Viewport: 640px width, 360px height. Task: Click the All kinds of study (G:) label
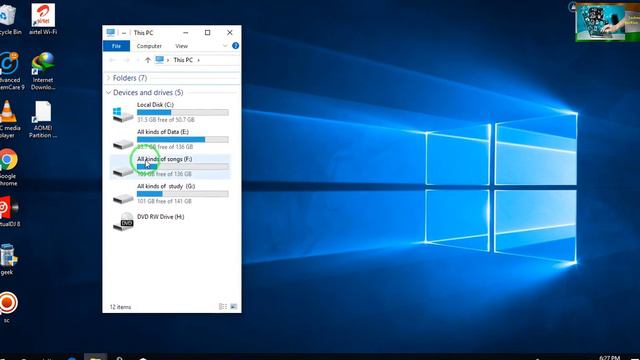(x=166, y=186)
